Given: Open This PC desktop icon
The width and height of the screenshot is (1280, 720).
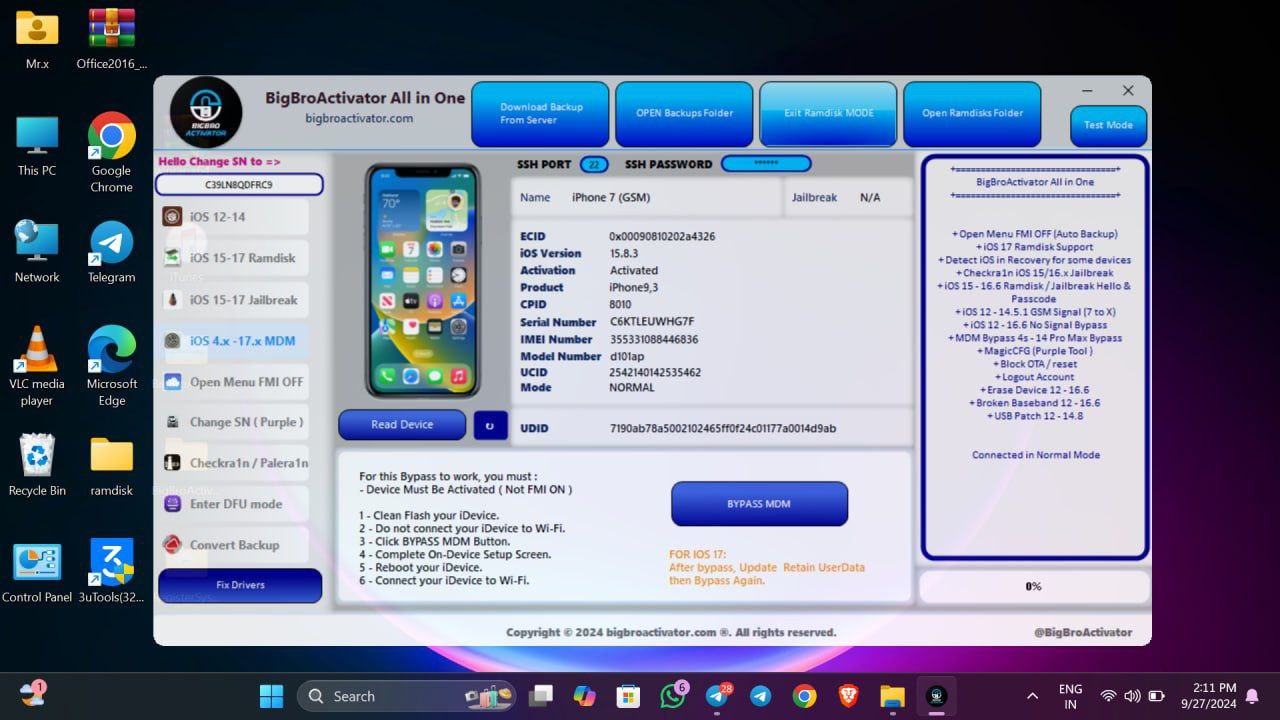Looking at the screenshot, I should (x=37, y=146).
